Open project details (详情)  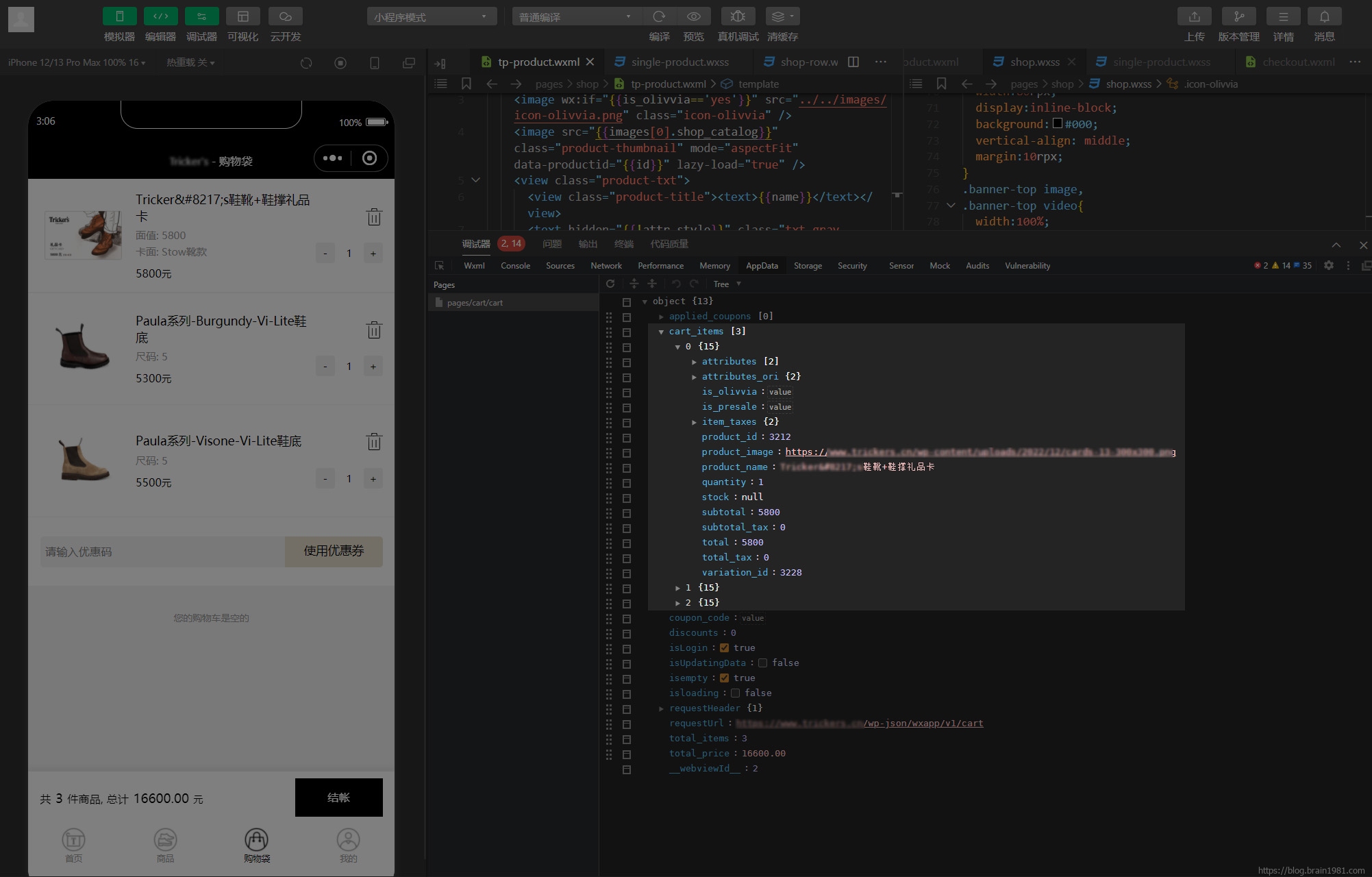tap(1283, 16)
